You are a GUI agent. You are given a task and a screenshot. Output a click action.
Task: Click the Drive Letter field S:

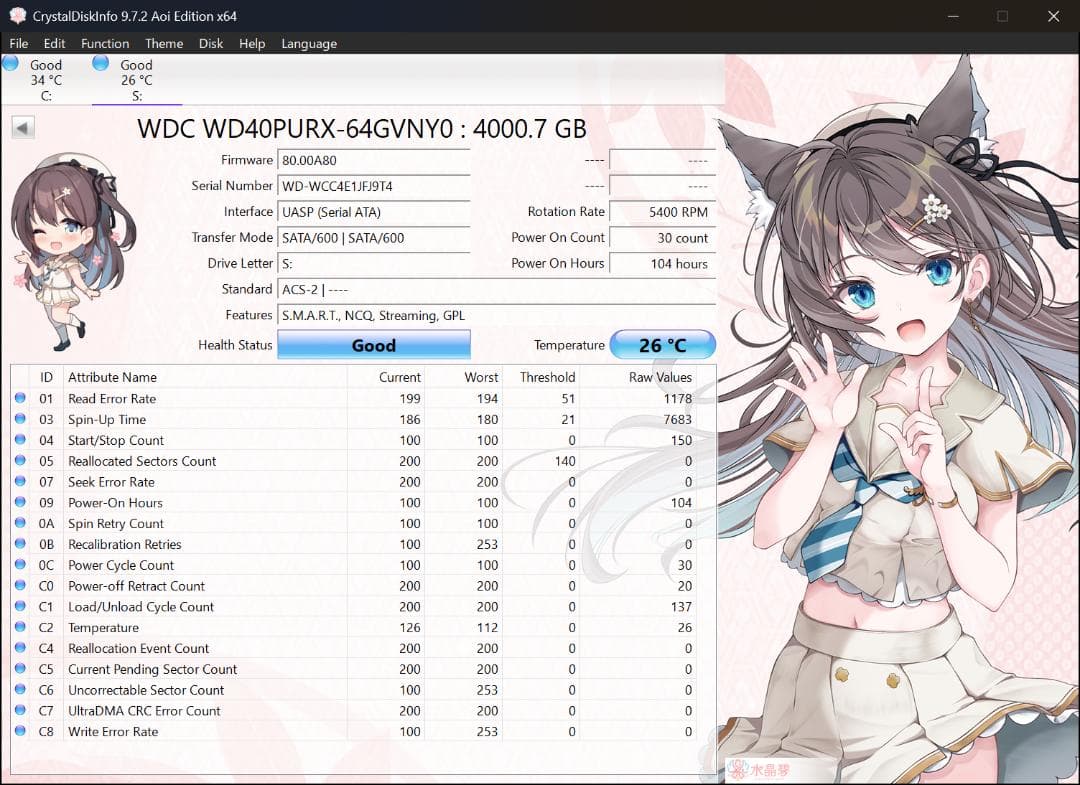(x=374, y=264)
